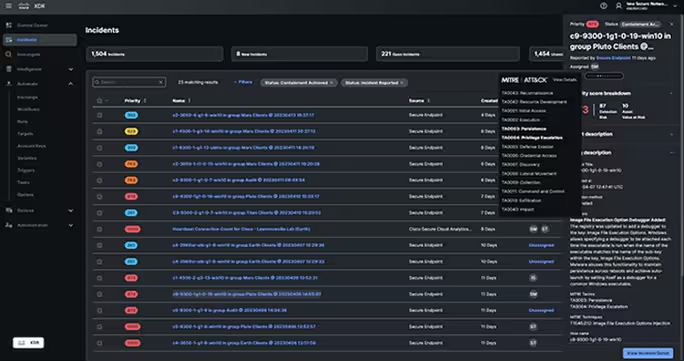Expand the Administration sidebar section

[71, 225]
